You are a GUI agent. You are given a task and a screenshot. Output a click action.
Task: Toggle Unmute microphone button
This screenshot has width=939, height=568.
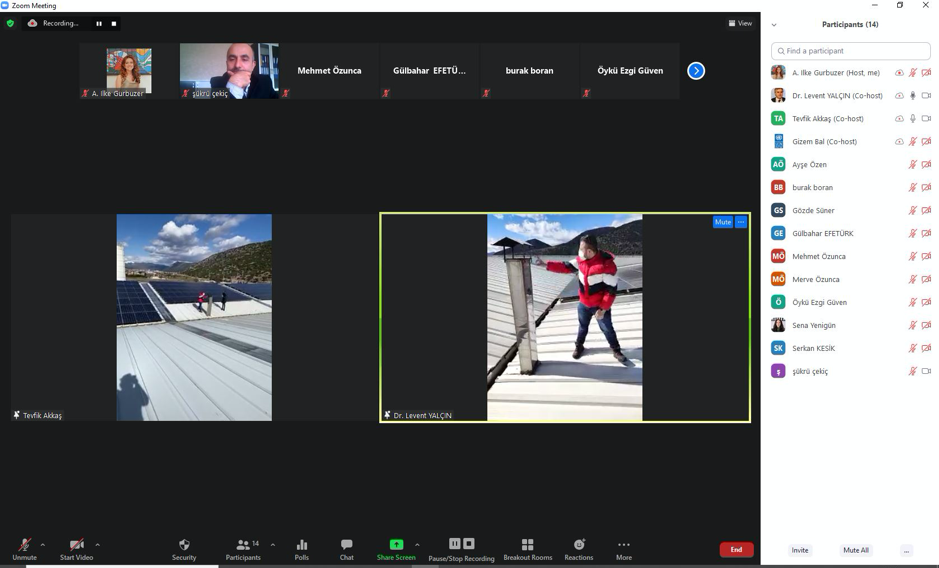click(24, 545)
